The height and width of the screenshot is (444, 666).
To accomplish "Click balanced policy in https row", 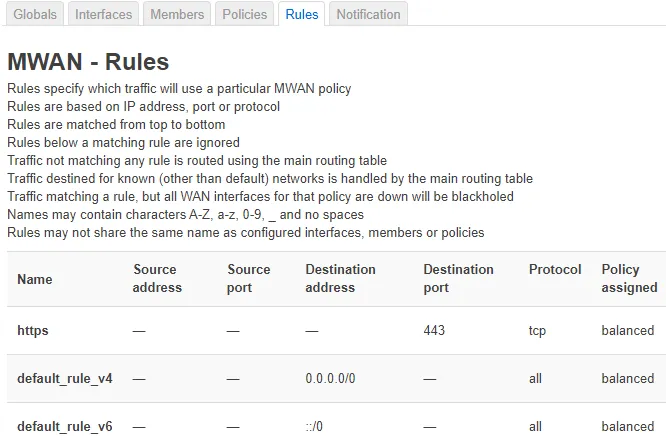I will tap(627, 330).
